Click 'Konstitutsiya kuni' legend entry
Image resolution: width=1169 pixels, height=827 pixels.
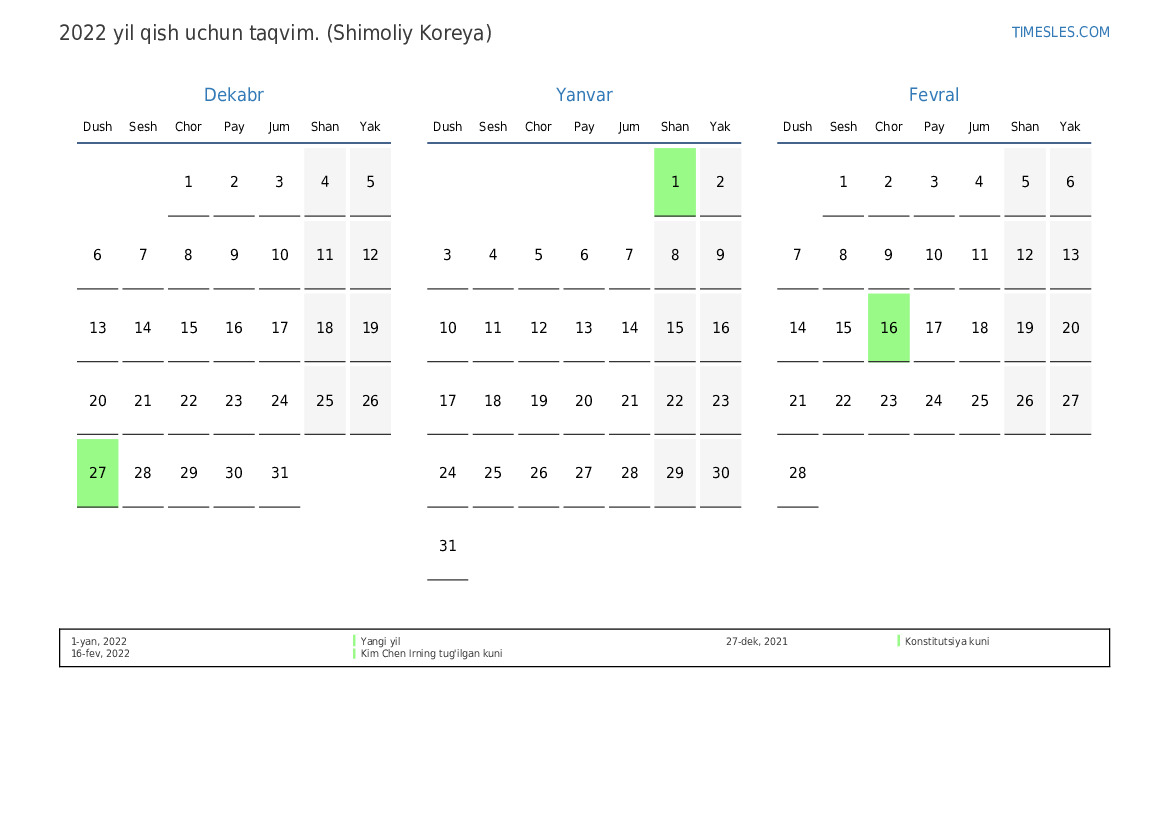[947, 641]
